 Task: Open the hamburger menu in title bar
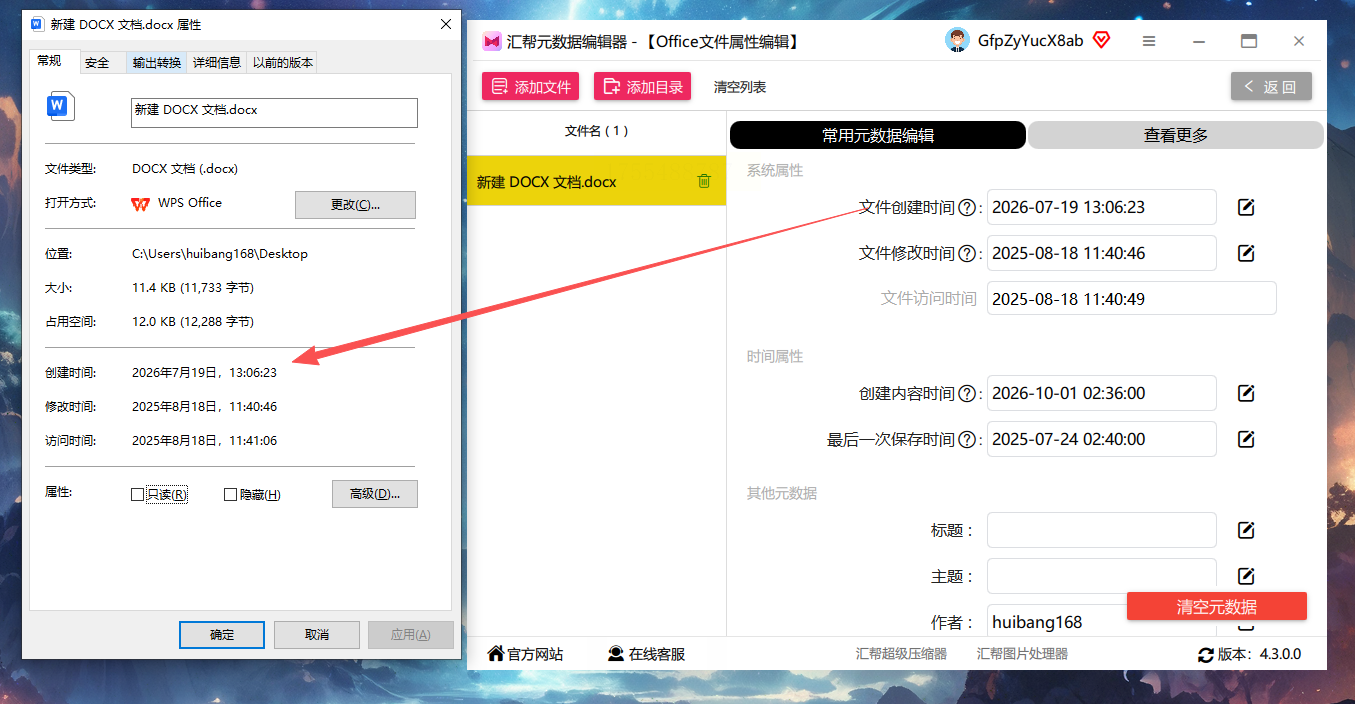click(x=1149, y=41)
